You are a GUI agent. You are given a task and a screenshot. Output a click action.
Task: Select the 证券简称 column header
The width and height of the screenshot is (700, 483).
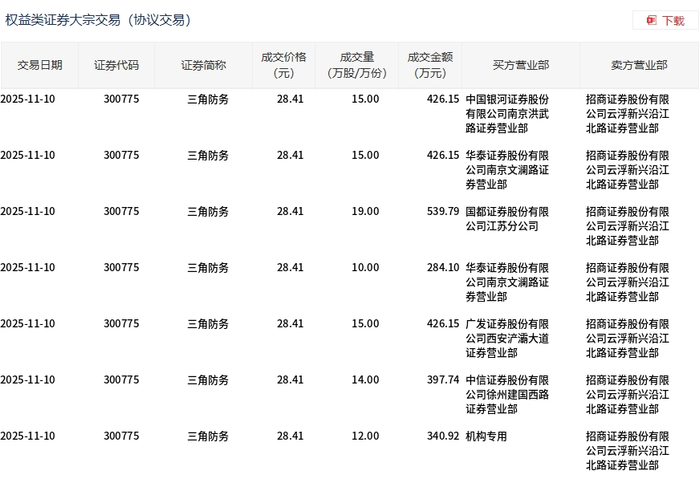[x=204, y=65]
